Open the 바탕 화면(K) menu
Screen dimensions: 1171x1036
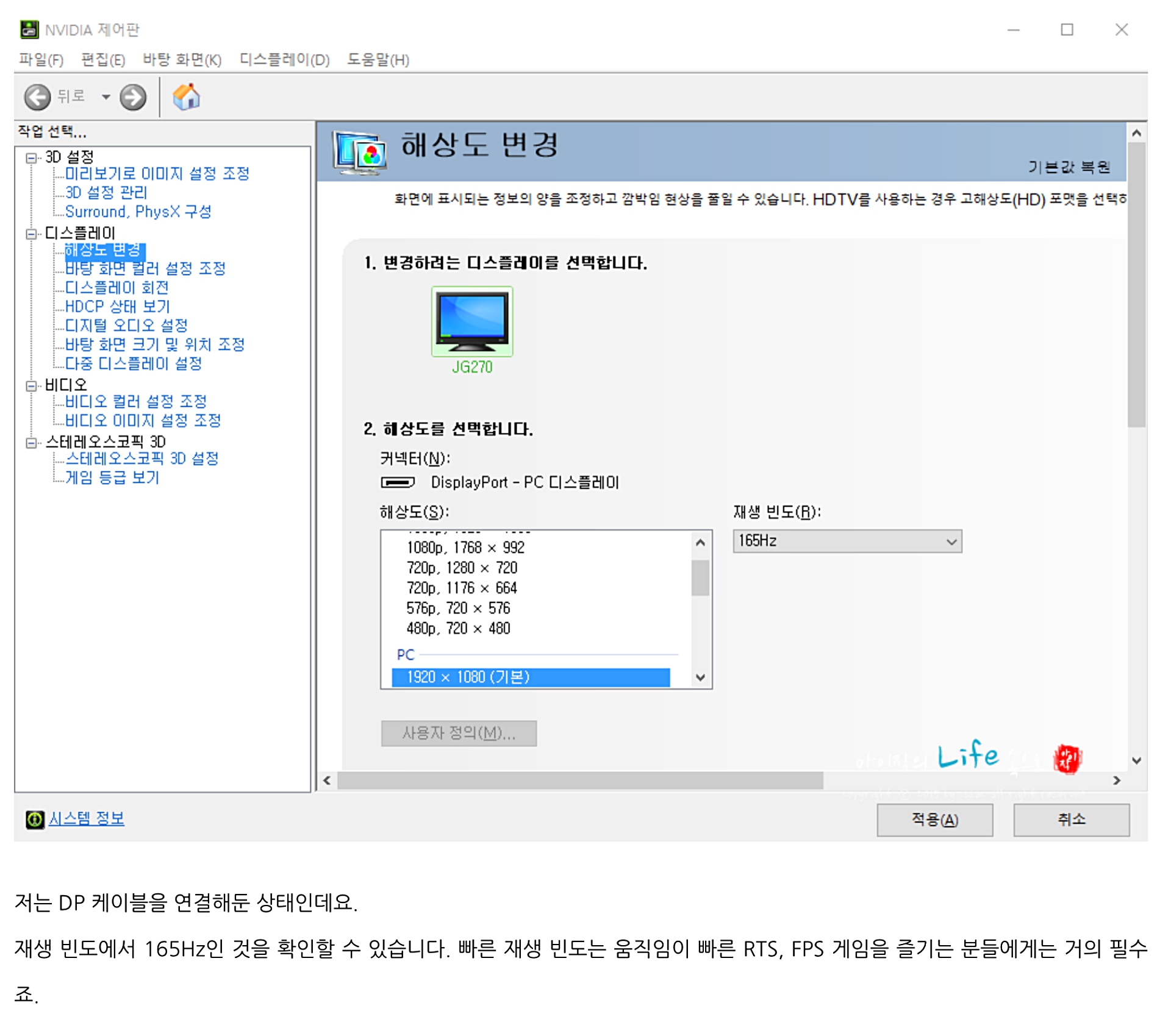coord(182,60)
